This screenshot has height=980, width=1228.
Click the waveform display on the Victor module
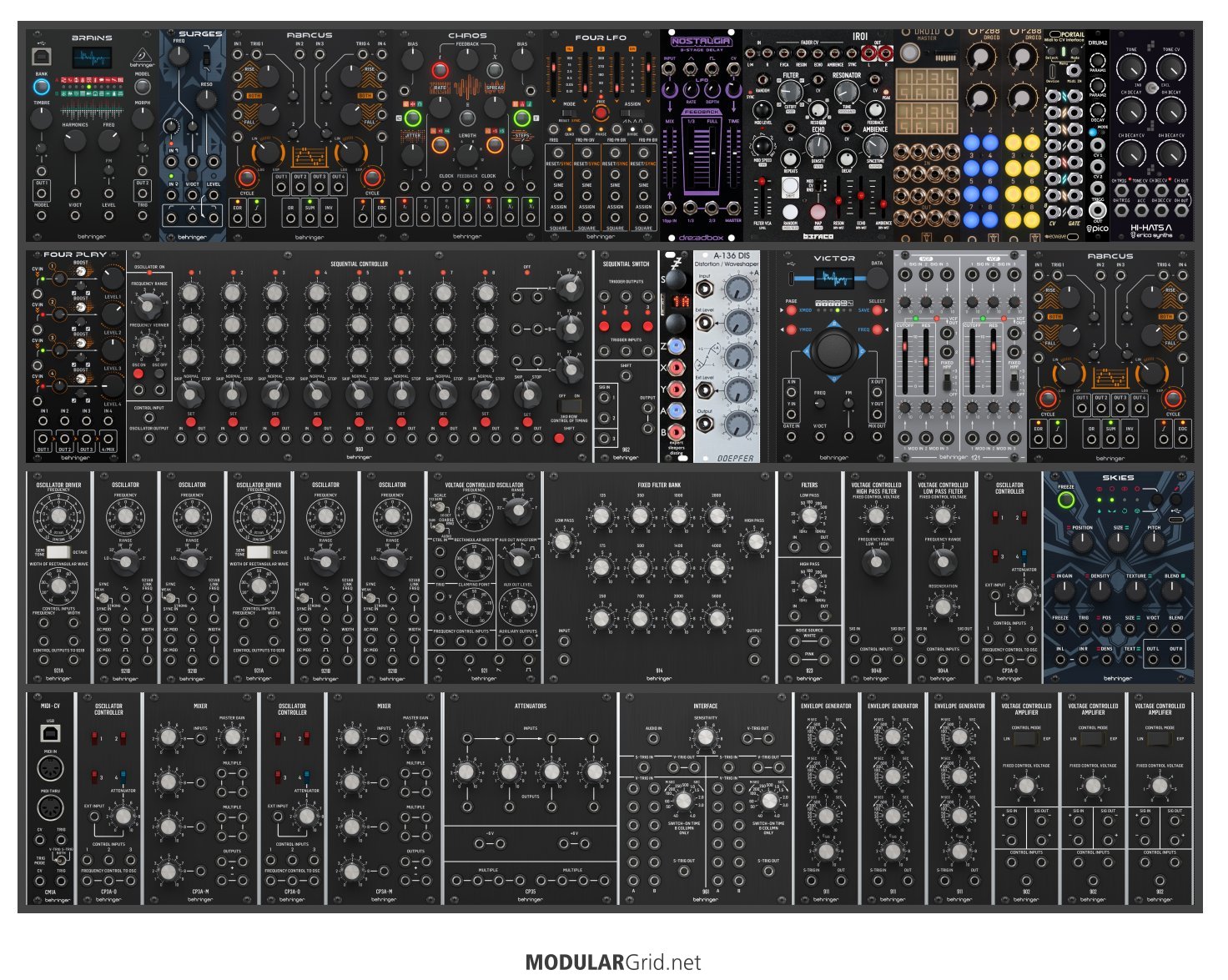833,279
